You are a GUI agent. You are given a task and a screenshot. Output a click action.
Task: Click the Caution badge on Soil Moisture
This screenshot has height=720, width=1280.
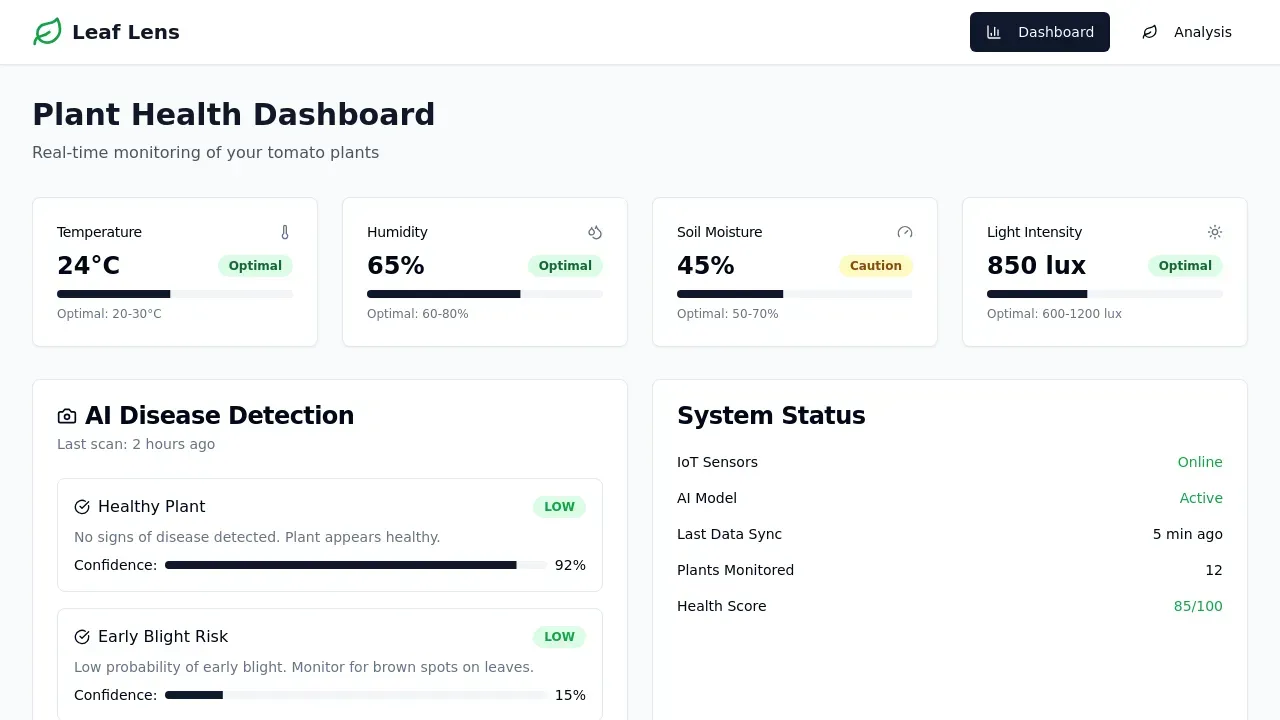click(x=875, y=266)
